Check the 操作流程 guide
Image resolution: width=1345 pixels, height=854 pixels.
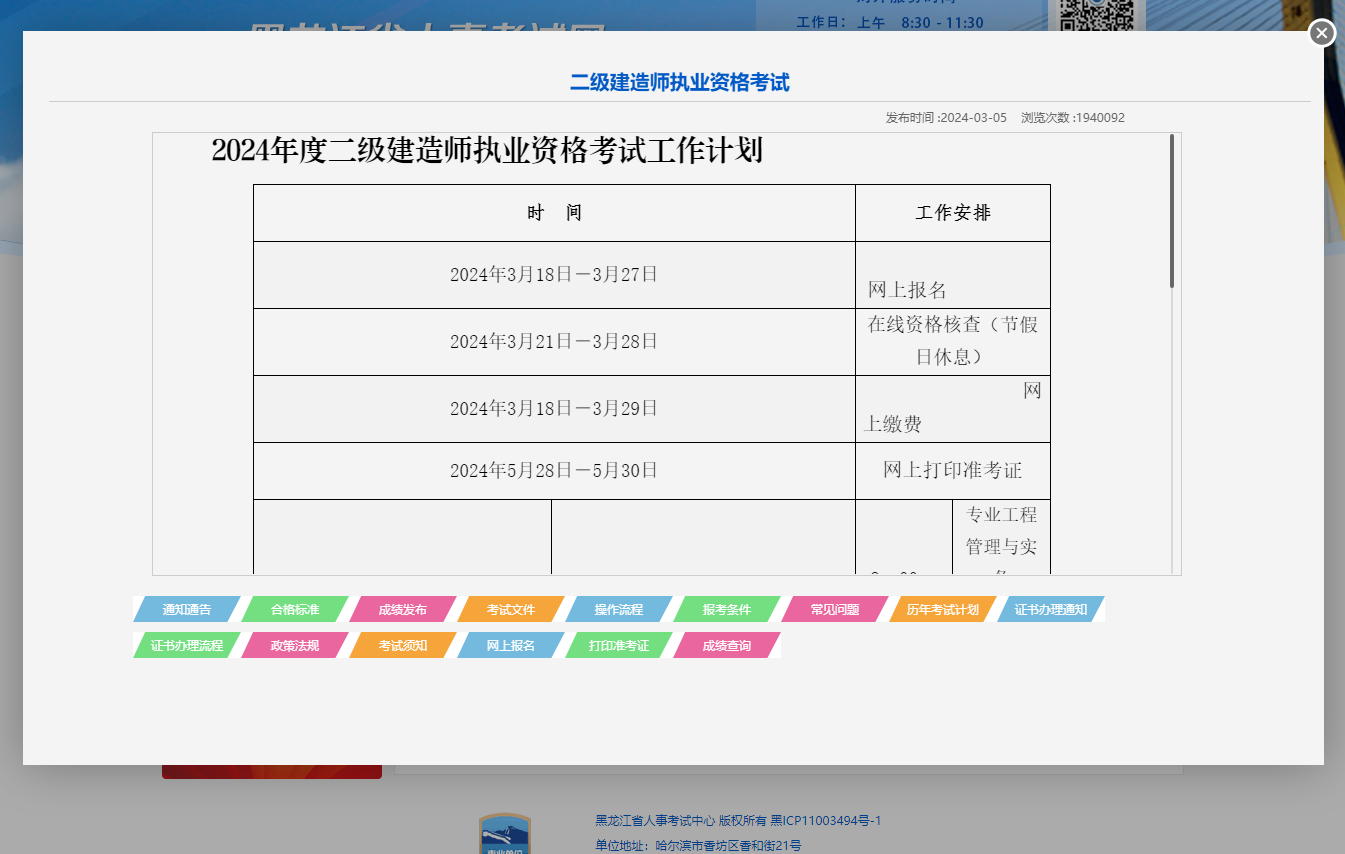[x=620, y=609]
